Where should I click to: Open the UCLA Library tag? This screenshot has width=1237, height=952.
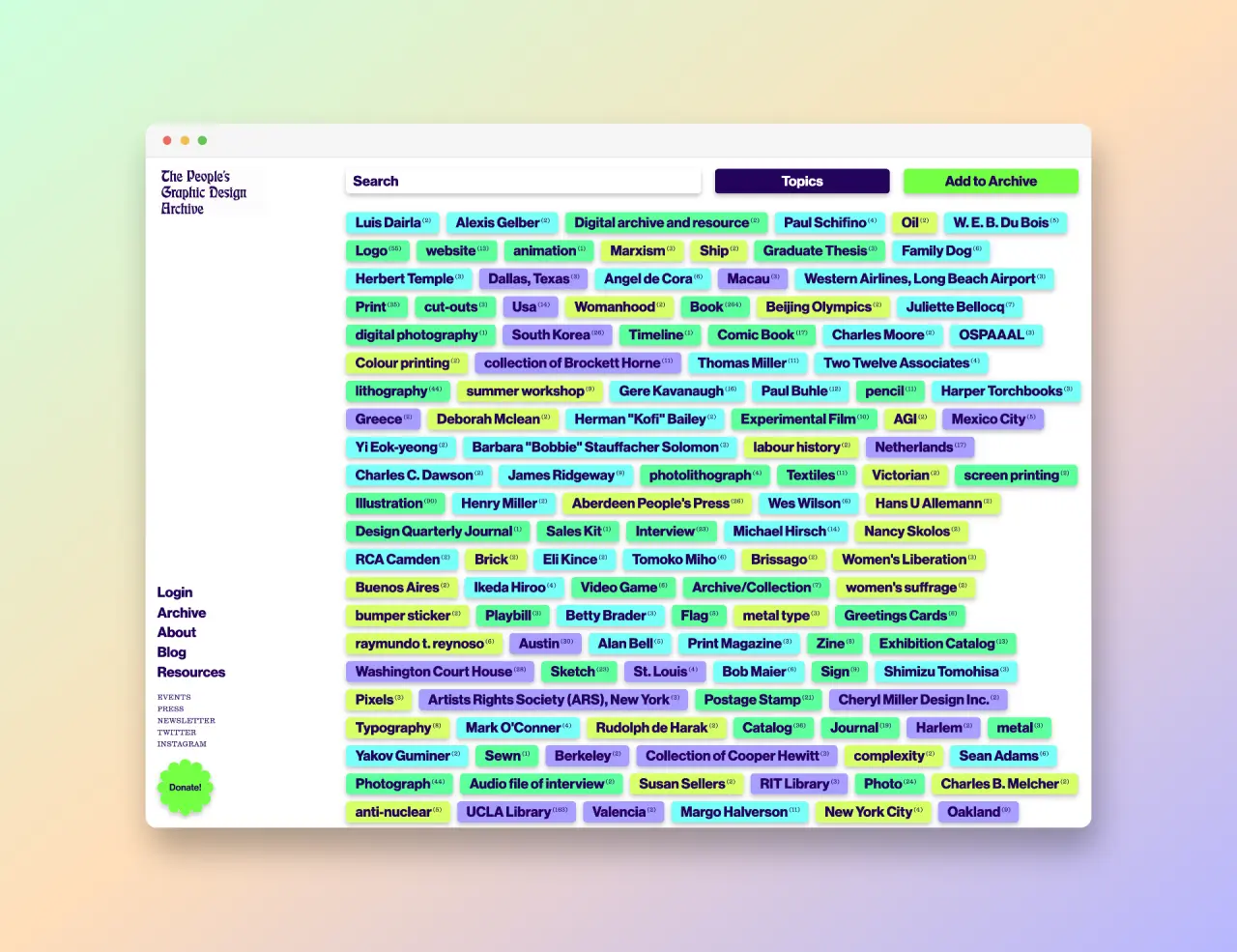pyautogui.click(x=516, y=811)
